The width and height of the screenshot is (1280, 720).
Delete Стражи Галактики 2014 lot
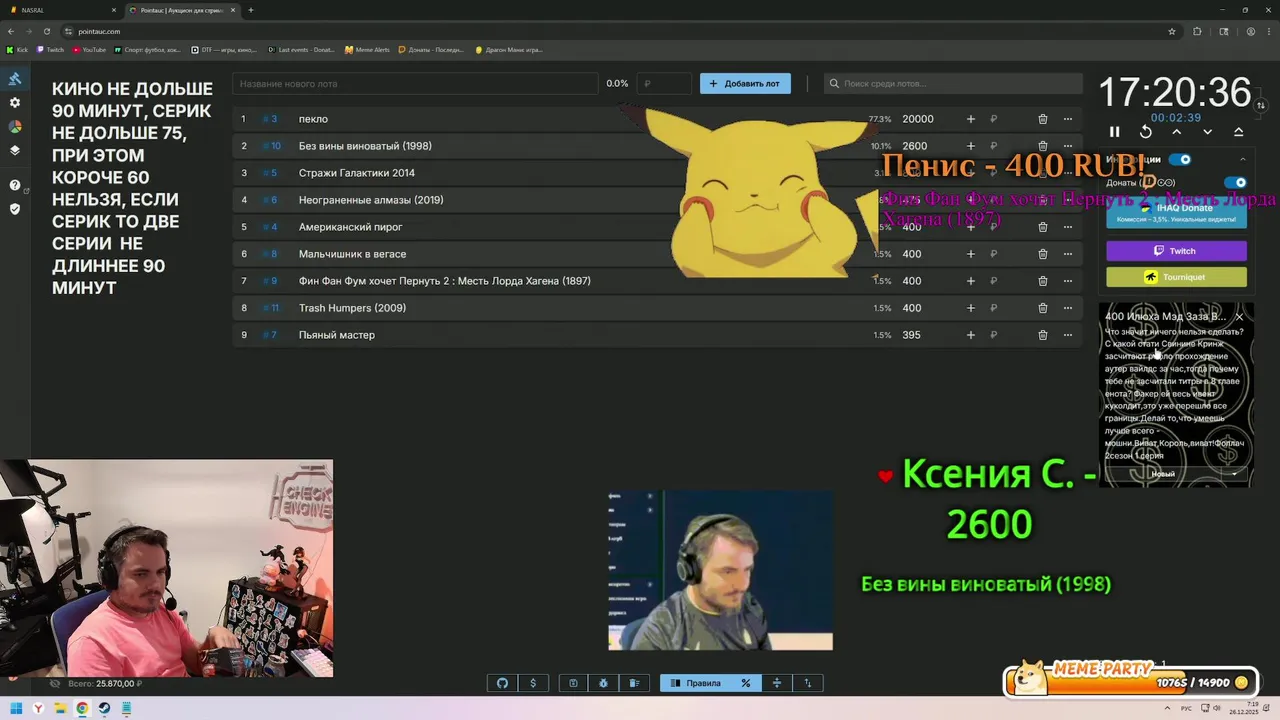coord(1043,173)
